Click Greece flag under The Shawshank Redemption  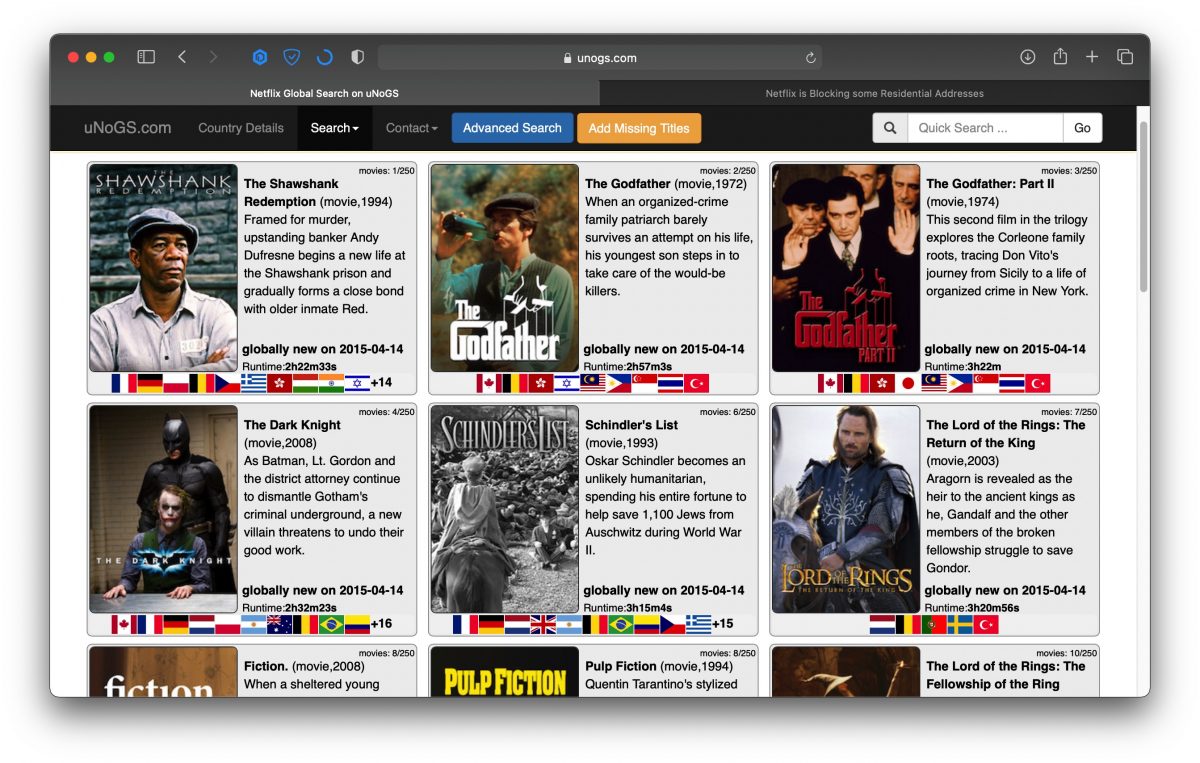coord(253,383)
